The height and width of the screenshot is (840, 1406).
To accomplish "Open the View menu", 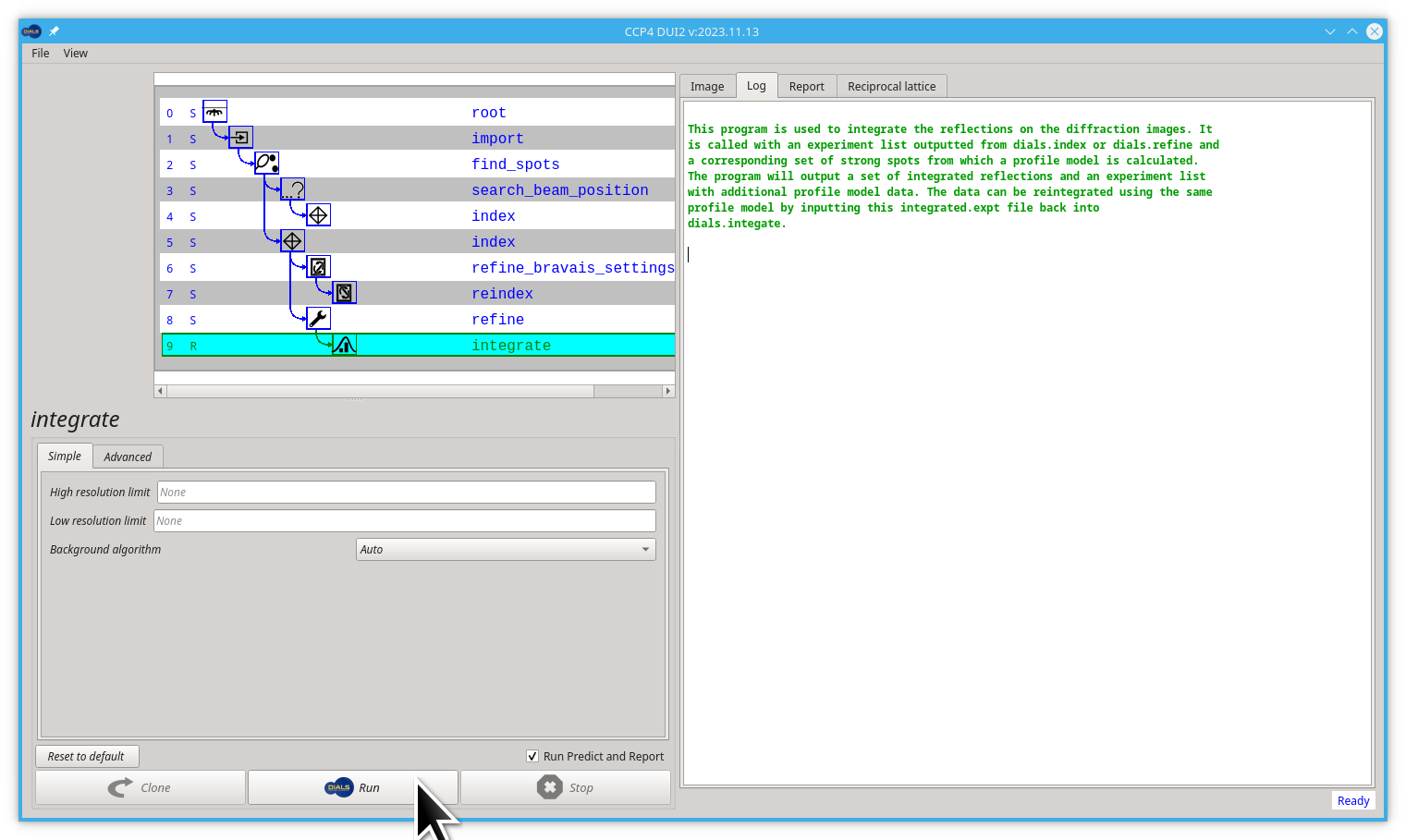I will (76, 54).
